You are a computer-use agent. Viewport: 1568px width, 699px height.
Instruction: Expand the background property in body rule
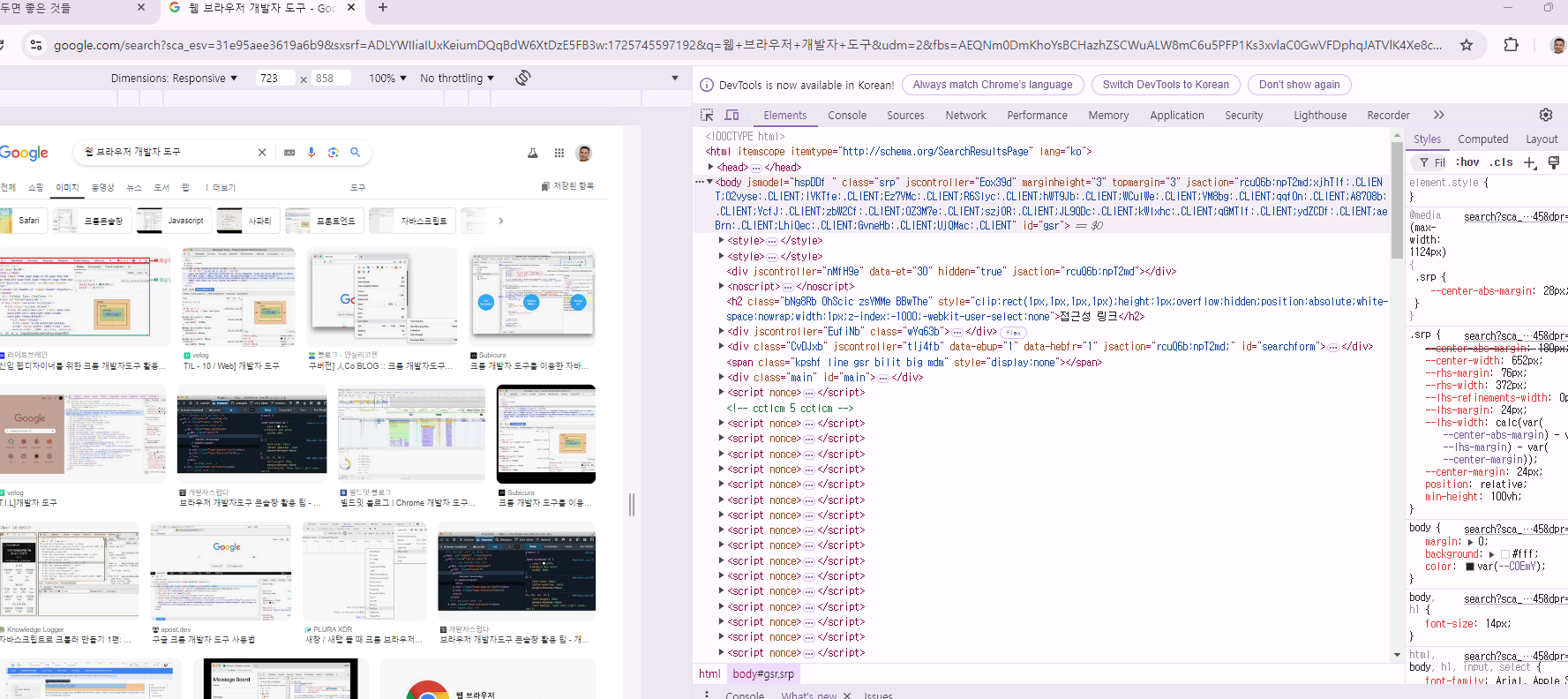click(1492, 554)
